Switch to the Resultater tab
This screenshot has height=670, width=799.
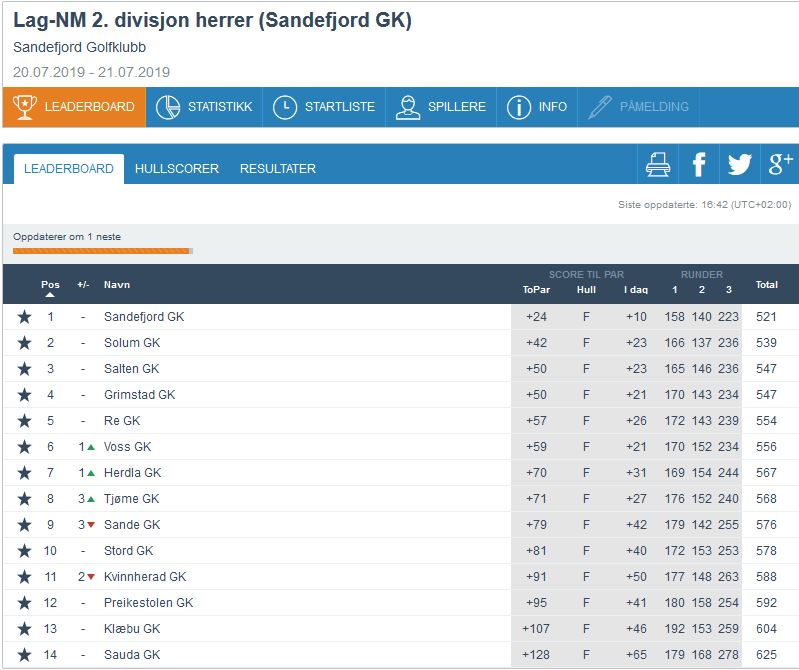(x=278, y=169)
